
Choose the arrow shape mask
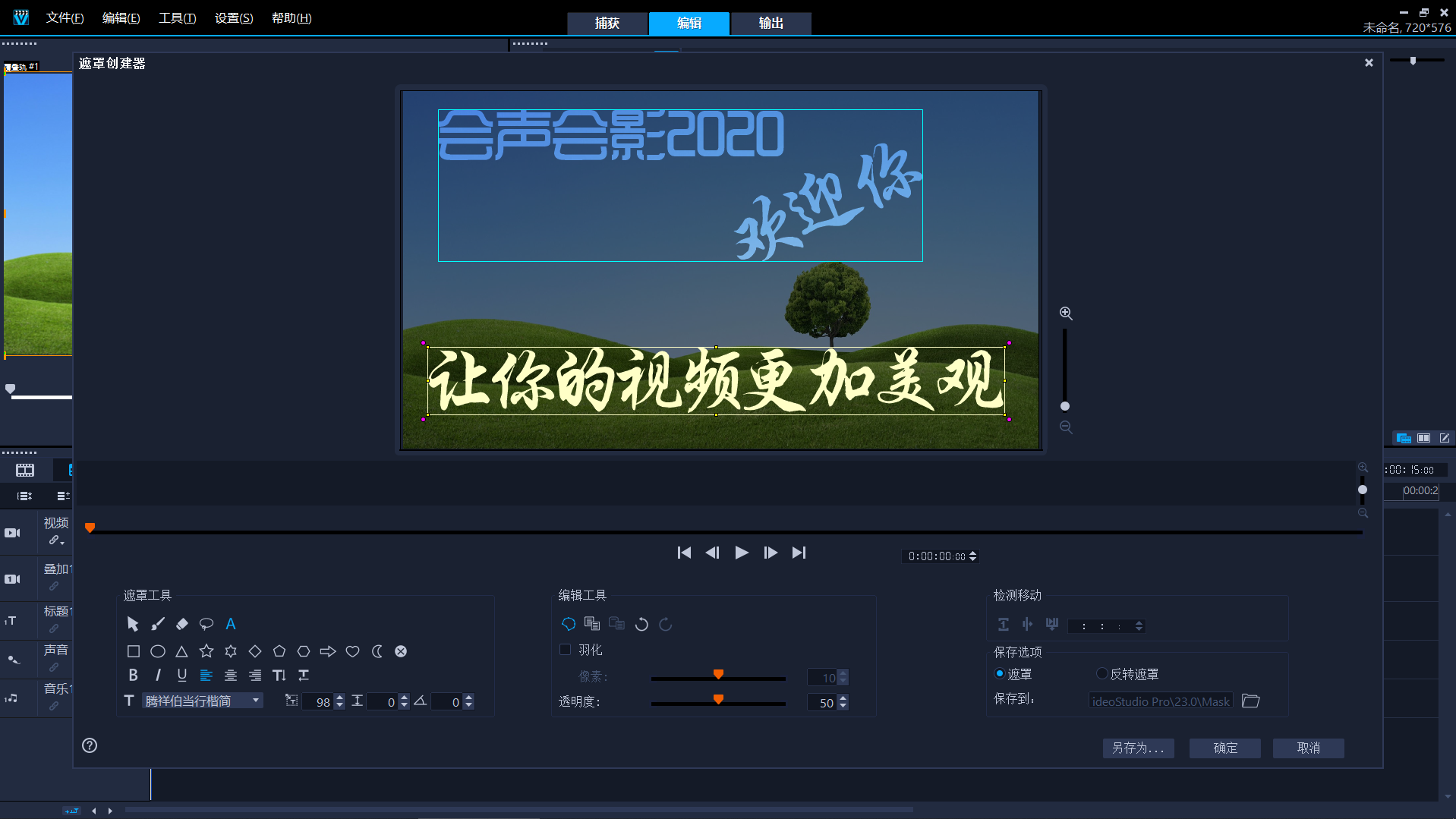[328, 651]
